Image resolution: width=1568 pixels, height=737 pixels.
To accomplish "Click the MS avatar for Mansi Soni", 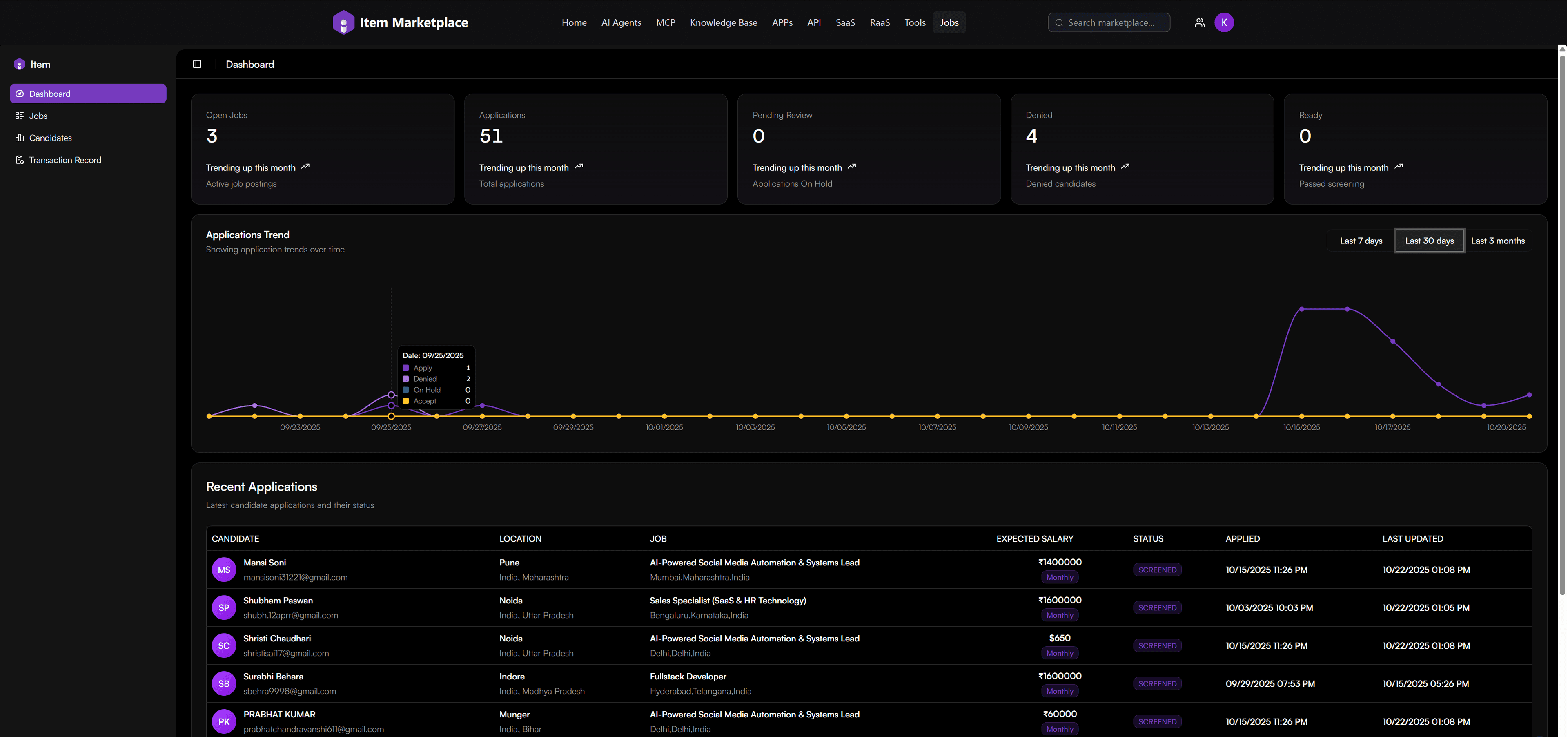I will (224, 569).
